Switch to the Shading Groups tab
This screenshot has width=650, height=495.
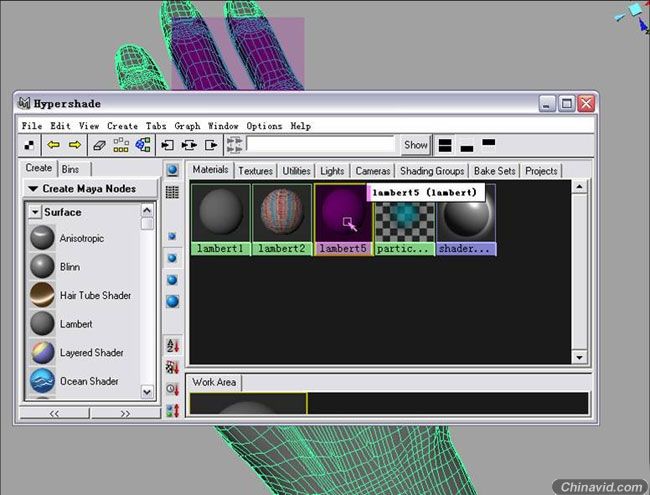pyautogui.click(x=432, y=171)
